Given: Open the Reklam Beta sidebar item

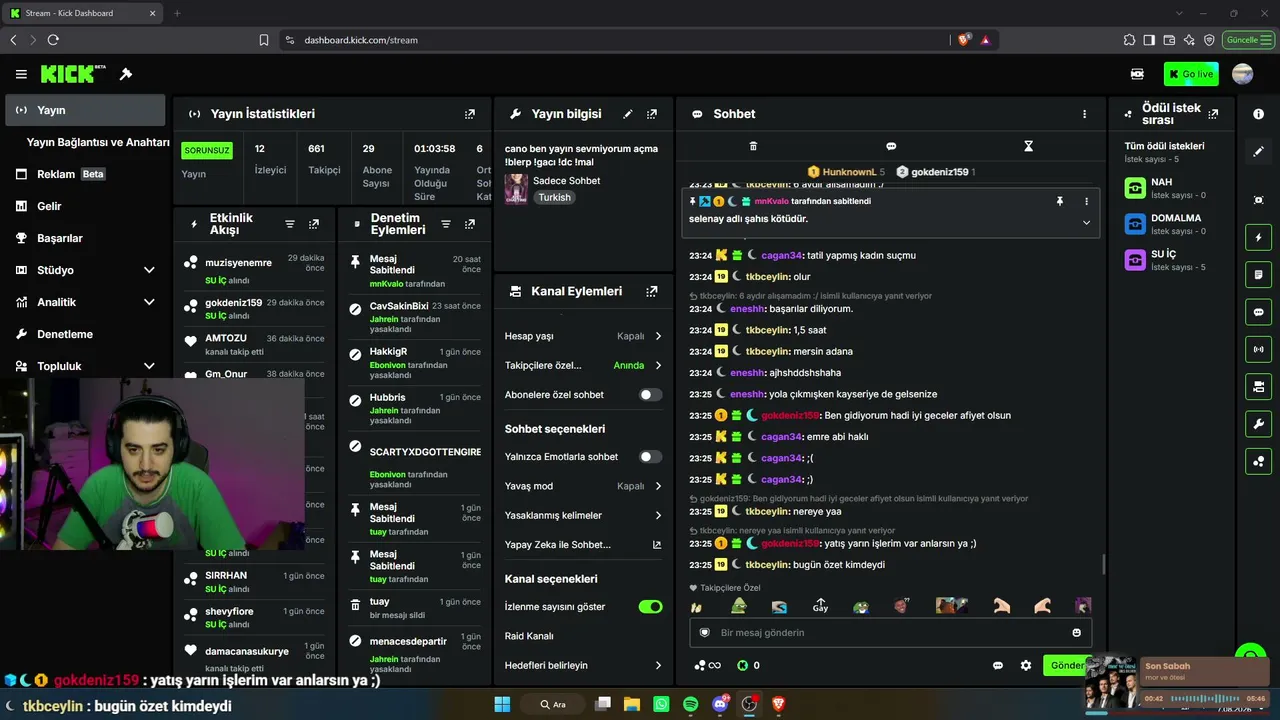Looking at the screenshot, I should (x=85, y=174).
